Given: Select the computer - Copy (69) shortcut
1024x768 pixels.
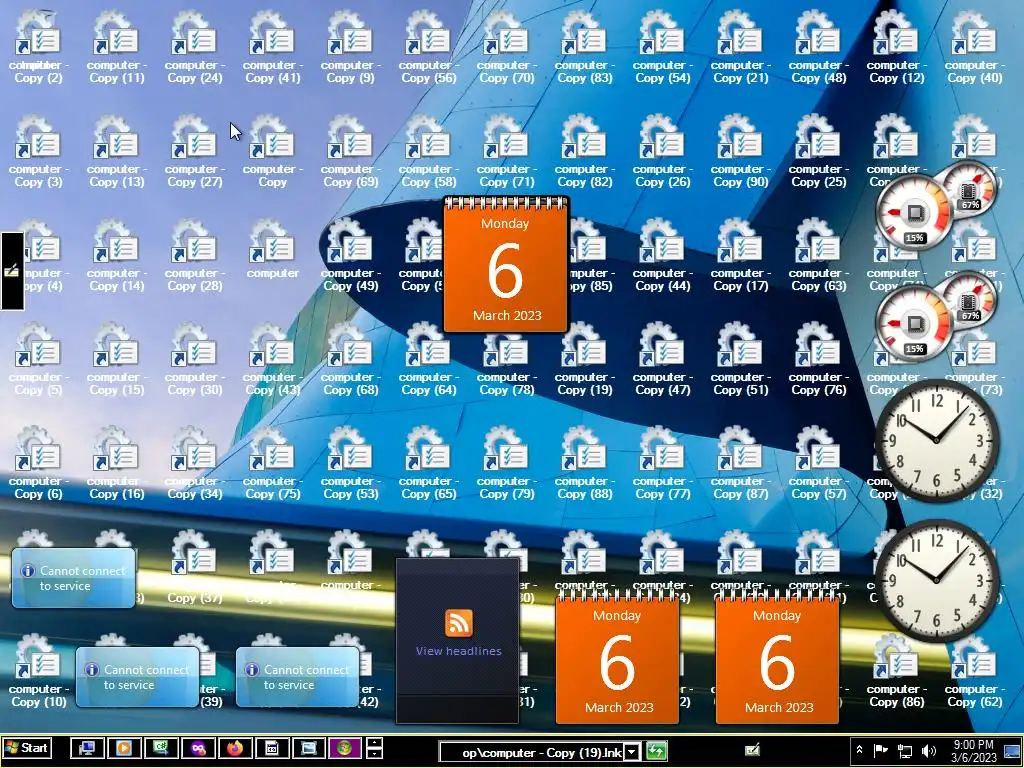Looking at the screenshot, I should (351, 152).
